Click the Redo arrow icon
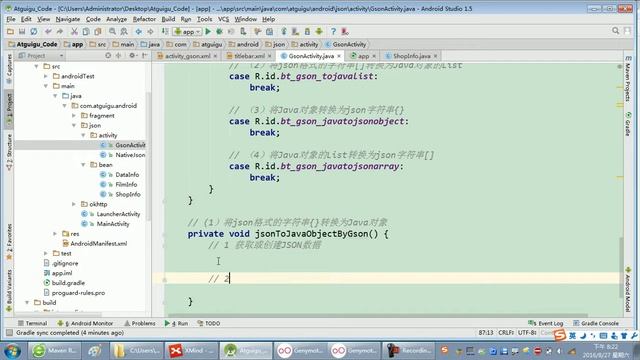640x360 pixels. (x=60, y=31)
